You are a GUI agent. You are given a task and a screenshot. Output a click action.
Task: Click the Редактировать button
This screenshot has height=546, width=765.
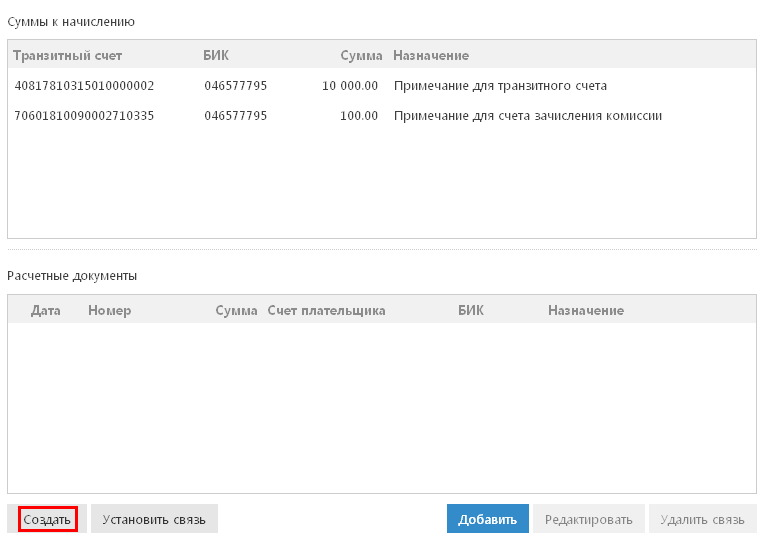pos(588,519)
